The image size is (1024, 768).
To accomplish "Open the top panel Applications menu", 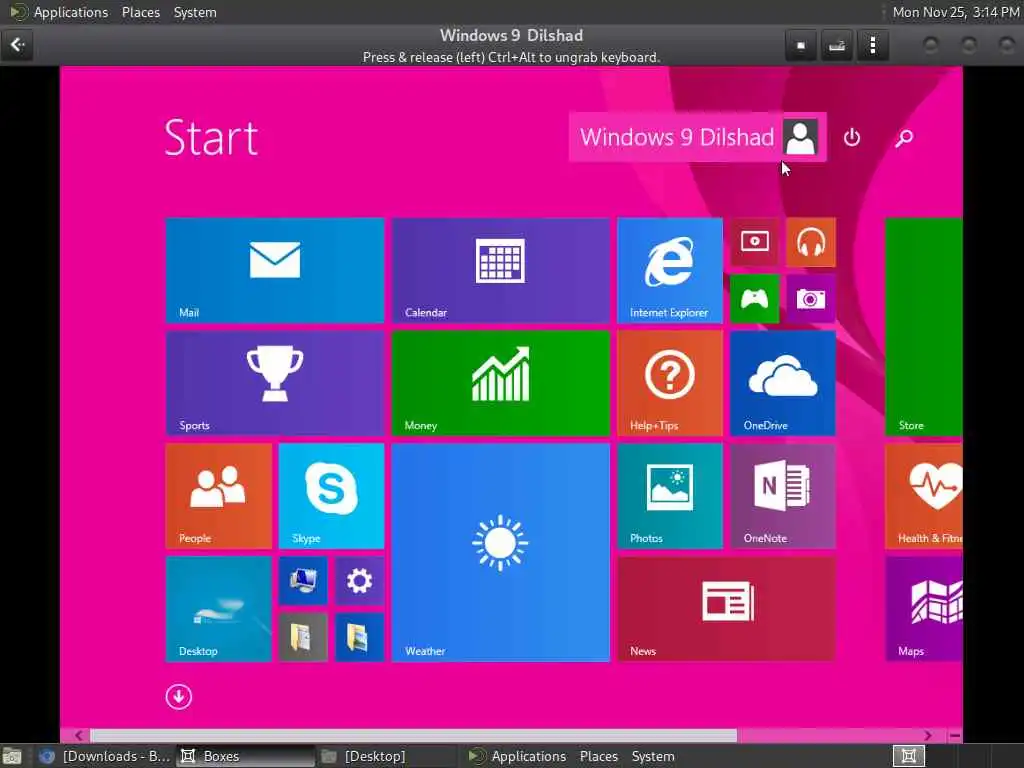I will coord(71,12).
